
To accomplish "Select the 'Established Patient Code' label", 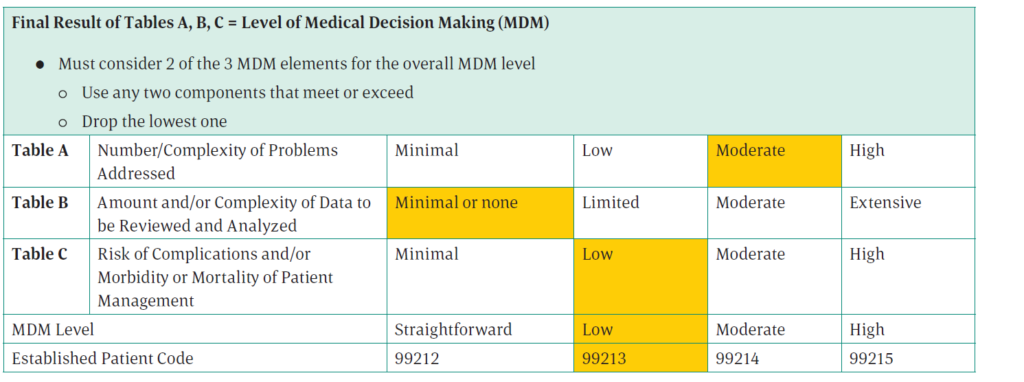I will 103,359.
